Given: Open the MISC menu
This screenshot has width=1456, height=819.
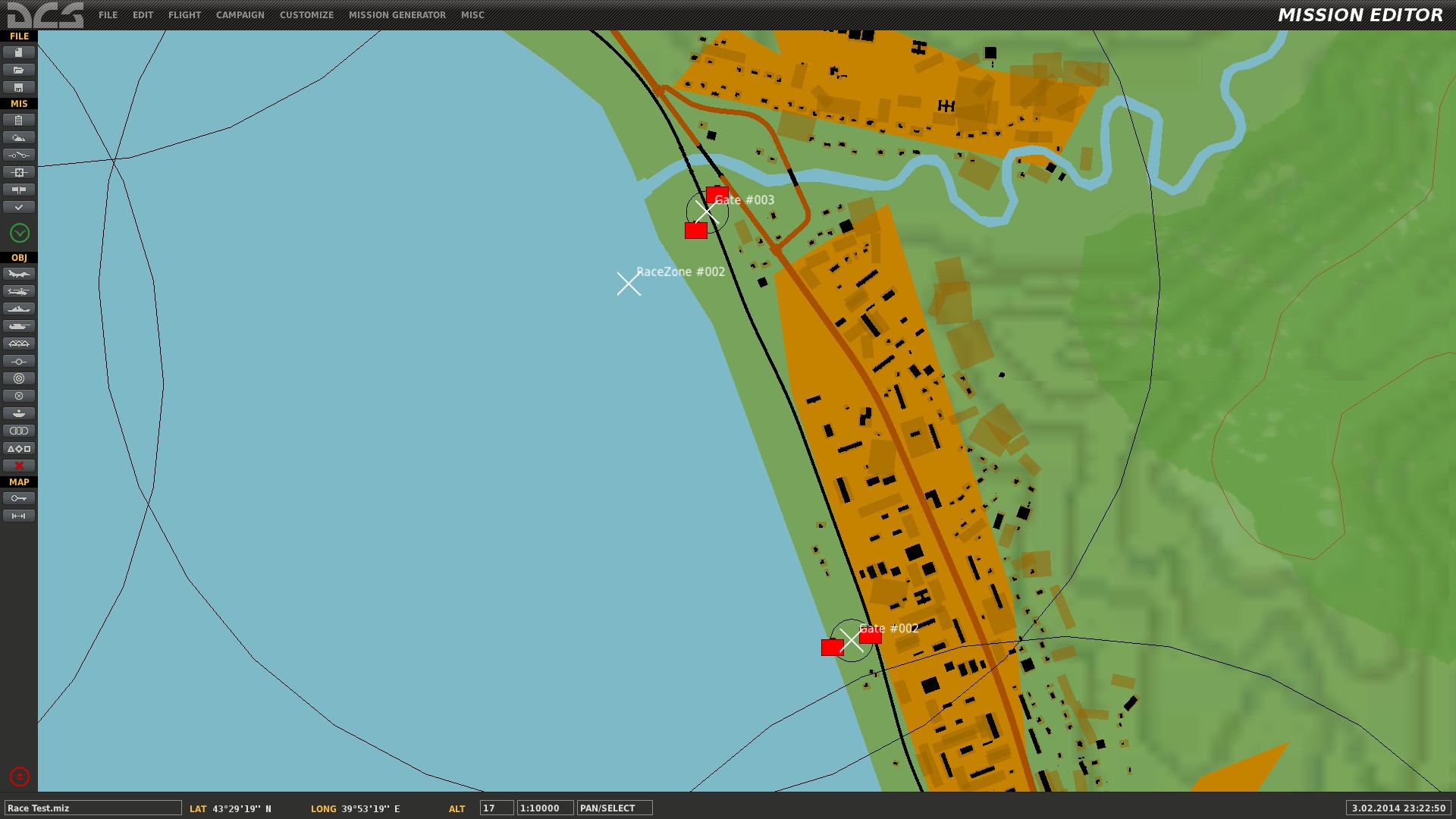Looking at the screenshot, I should pyautogui.click(x=472, y=15).
